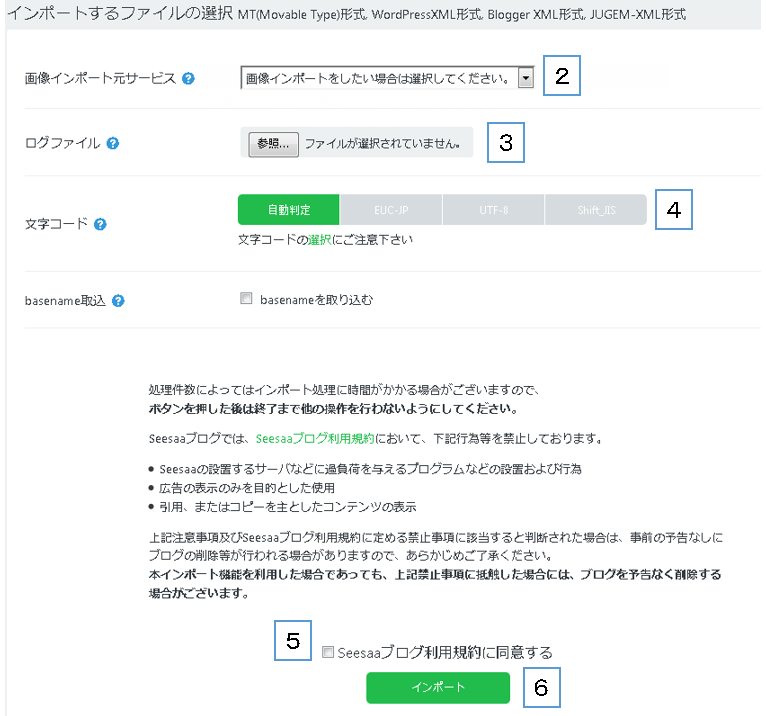Enable the basenameを取り込む checkbox
This screenshot has width=766, height=716.
pos(246,298)
